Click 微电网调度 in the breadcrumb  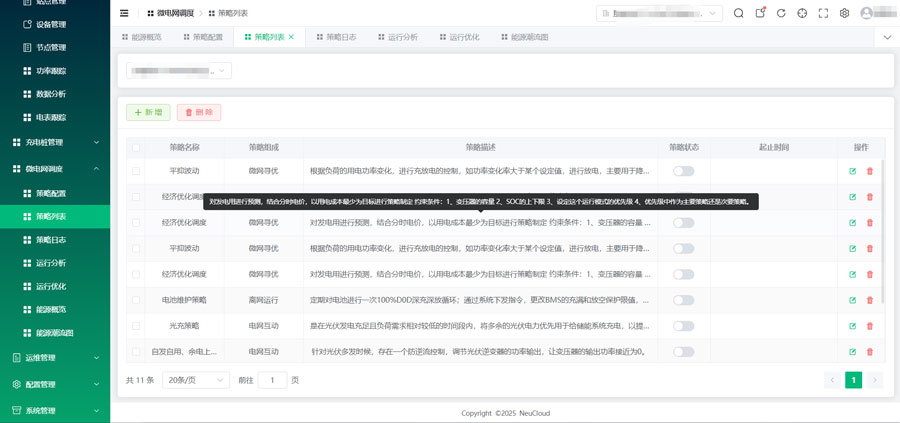pos(175,13)
